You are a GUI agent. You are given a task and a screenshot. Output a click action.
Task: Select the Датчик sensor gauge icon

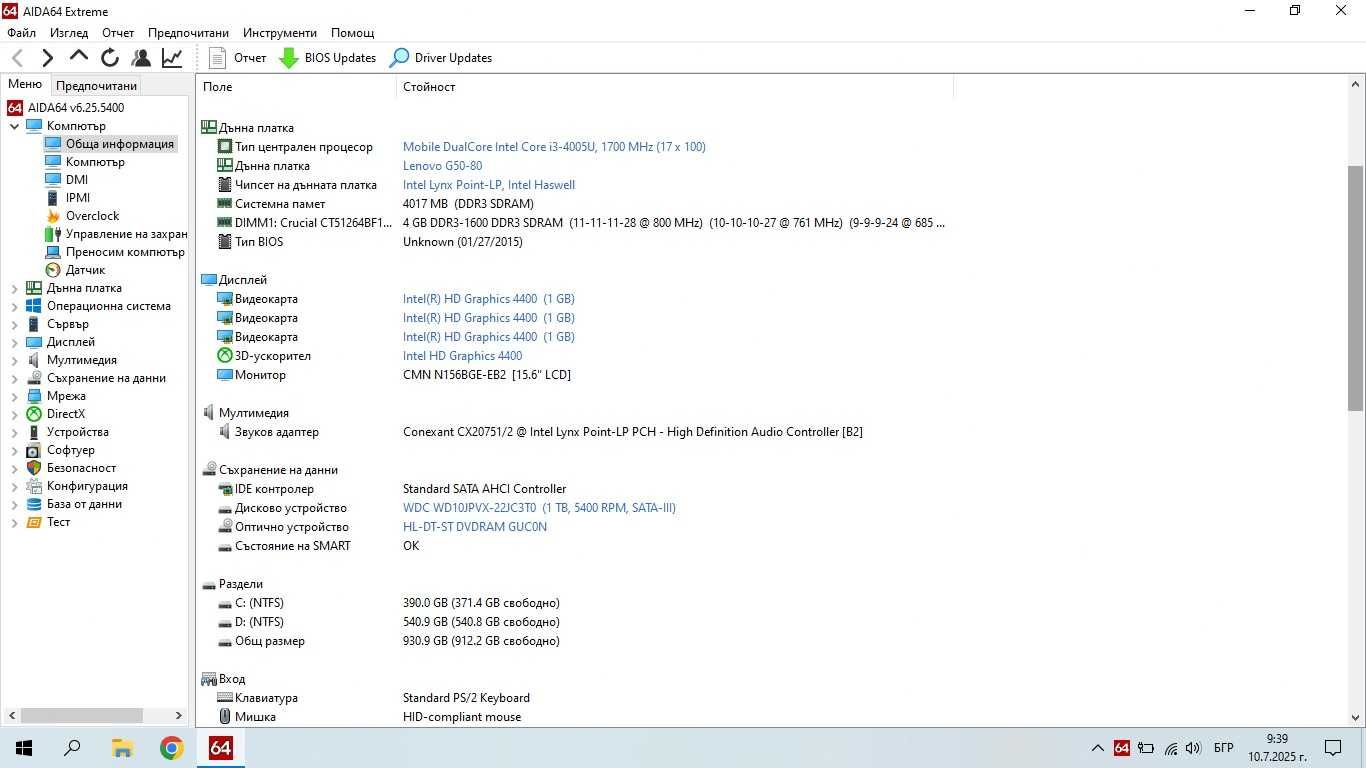(x=53, y=270)
